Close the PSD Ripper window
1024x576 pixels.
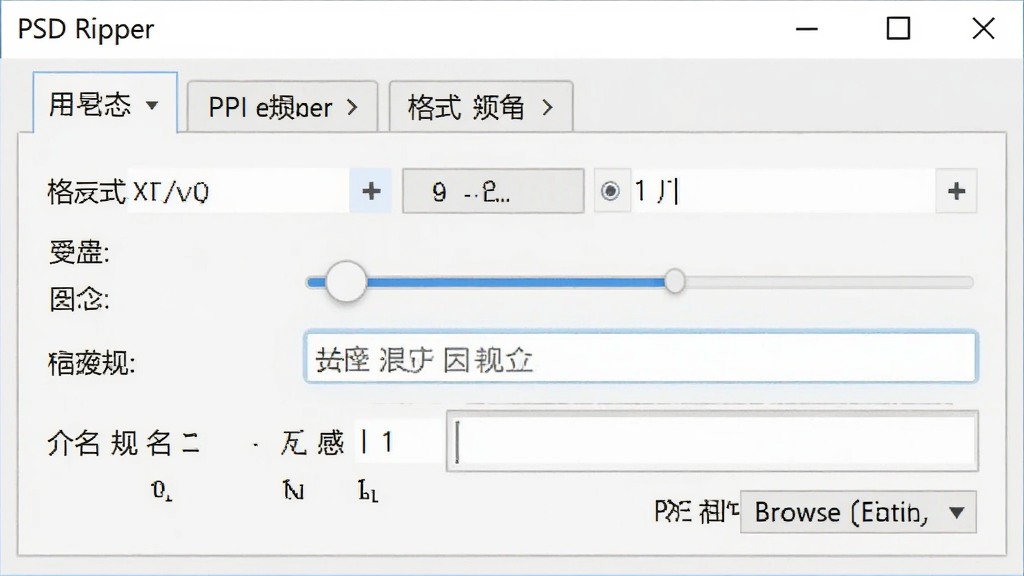(983, 29)
